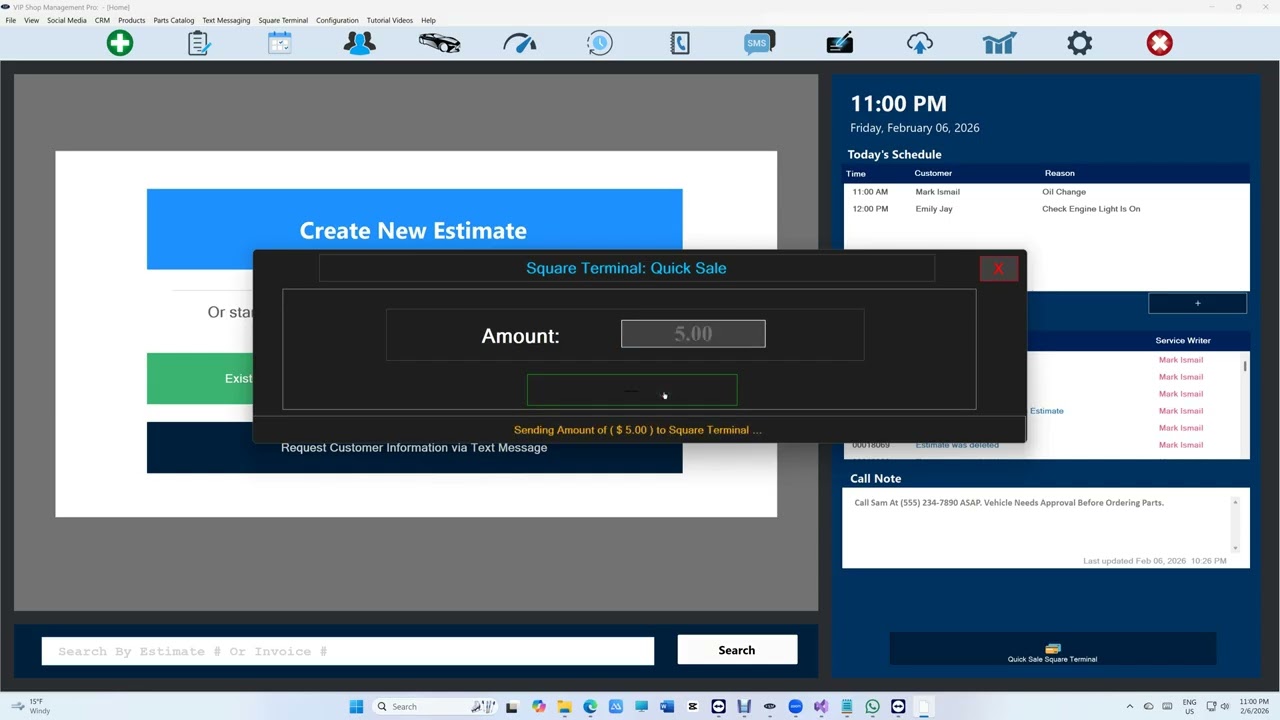Click the green outlined send button in dialog
The height and width of the screenshot is (720, 1280).
pyautogui.click(x=632, y=391)
